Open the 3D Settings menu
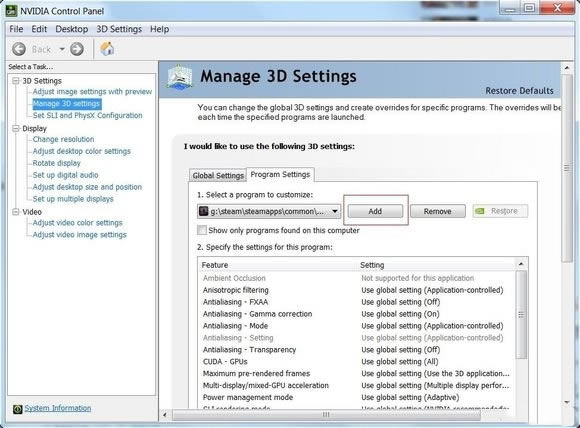 pos(119,29)
